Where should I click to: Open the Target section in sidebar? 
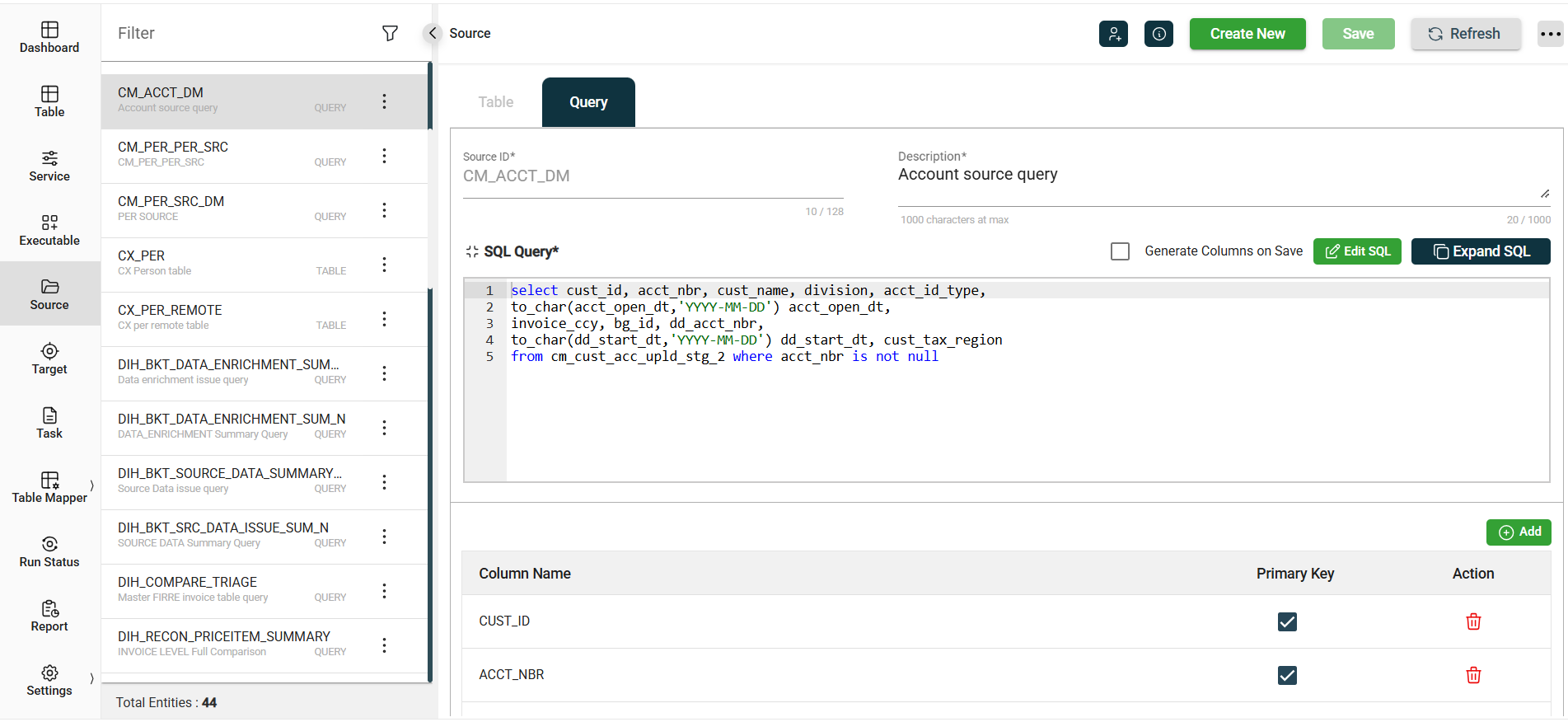[x=49, y=359]
